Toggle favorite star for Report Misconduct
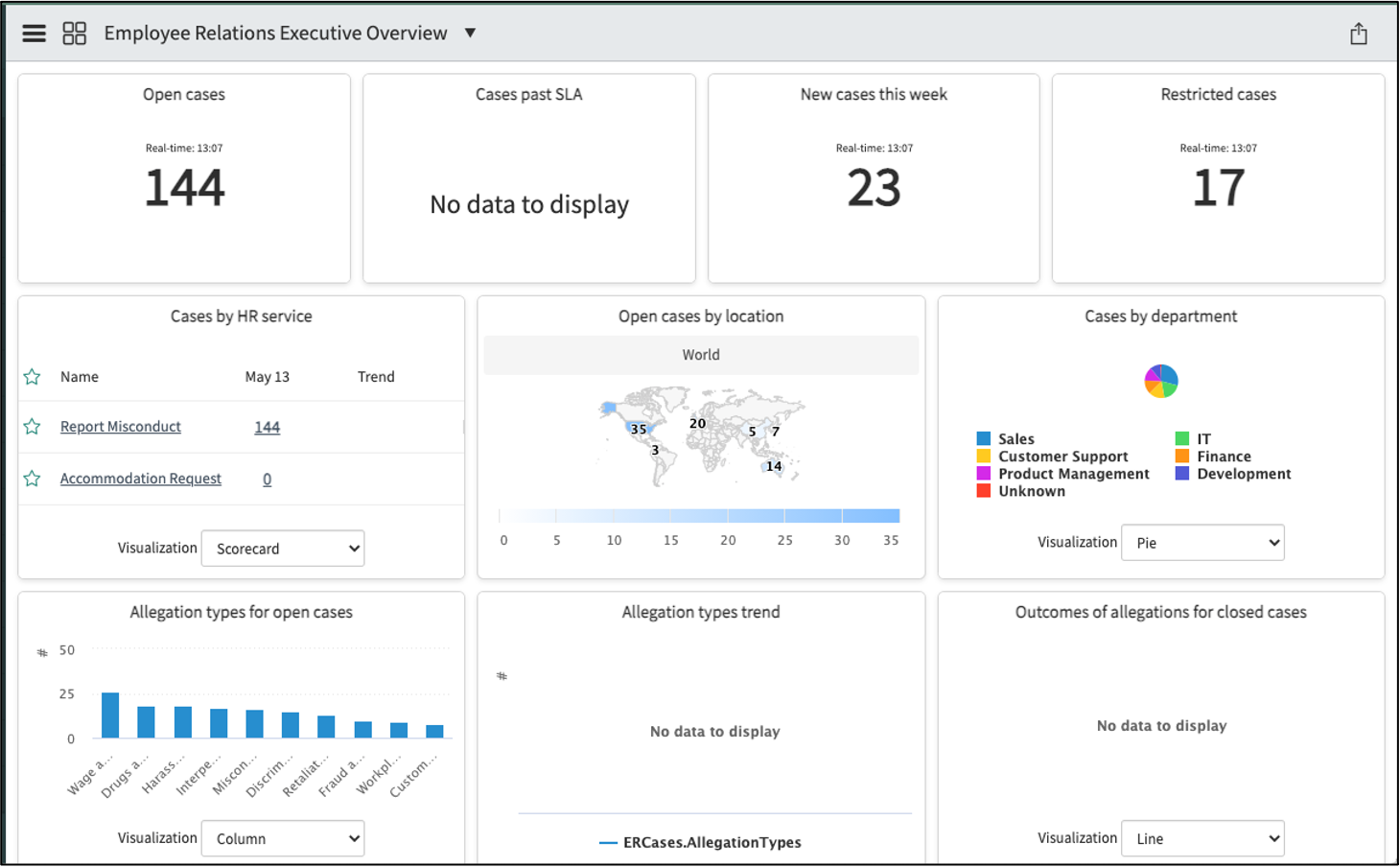This screenshot has height=867, width=1400. click(32, 427)
